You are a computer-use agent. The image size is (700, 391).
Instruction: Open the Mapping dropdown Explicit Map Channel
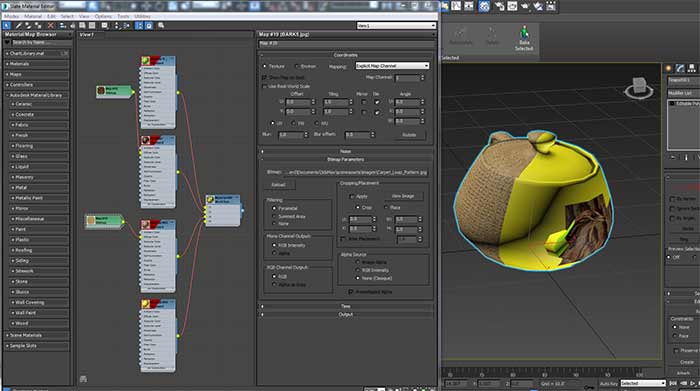392,66
